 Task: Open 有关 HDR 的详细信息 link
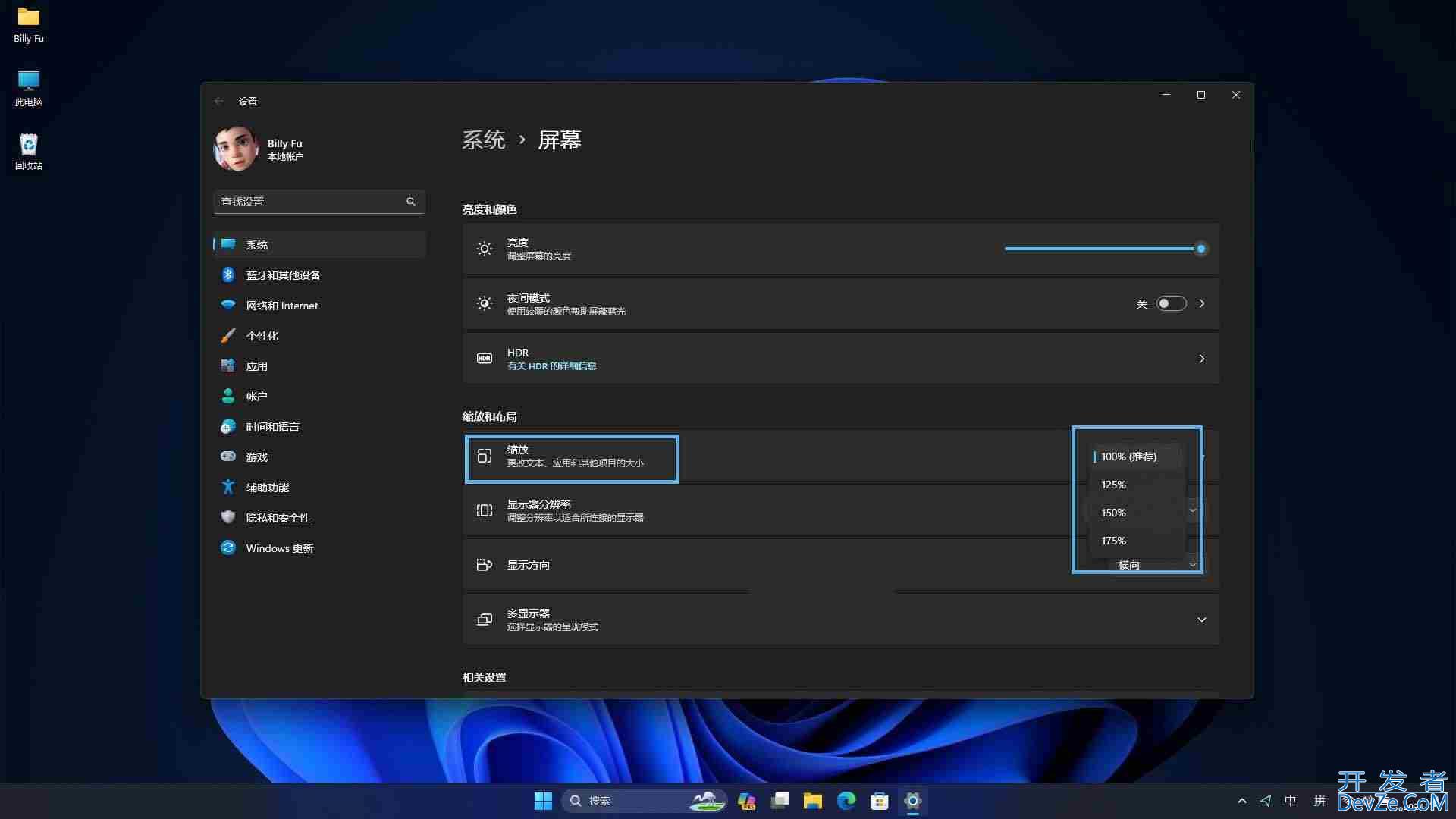[552, 366]
